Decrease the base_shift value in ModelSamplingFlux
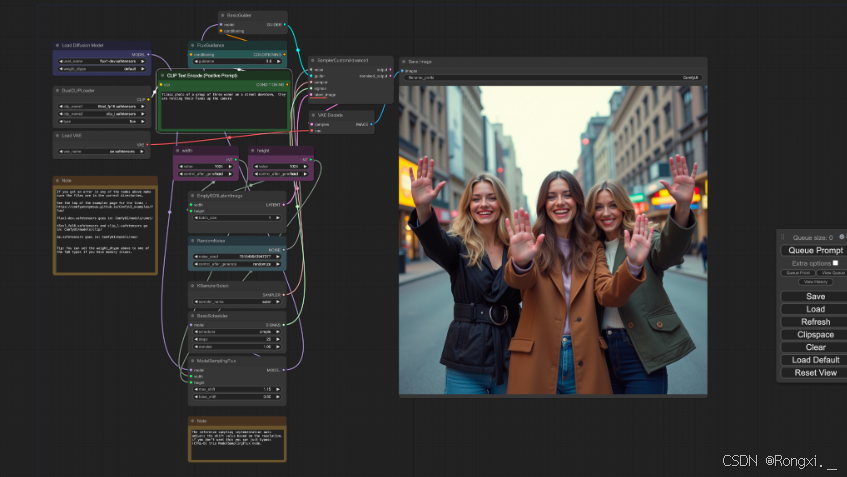 (196, 397)
